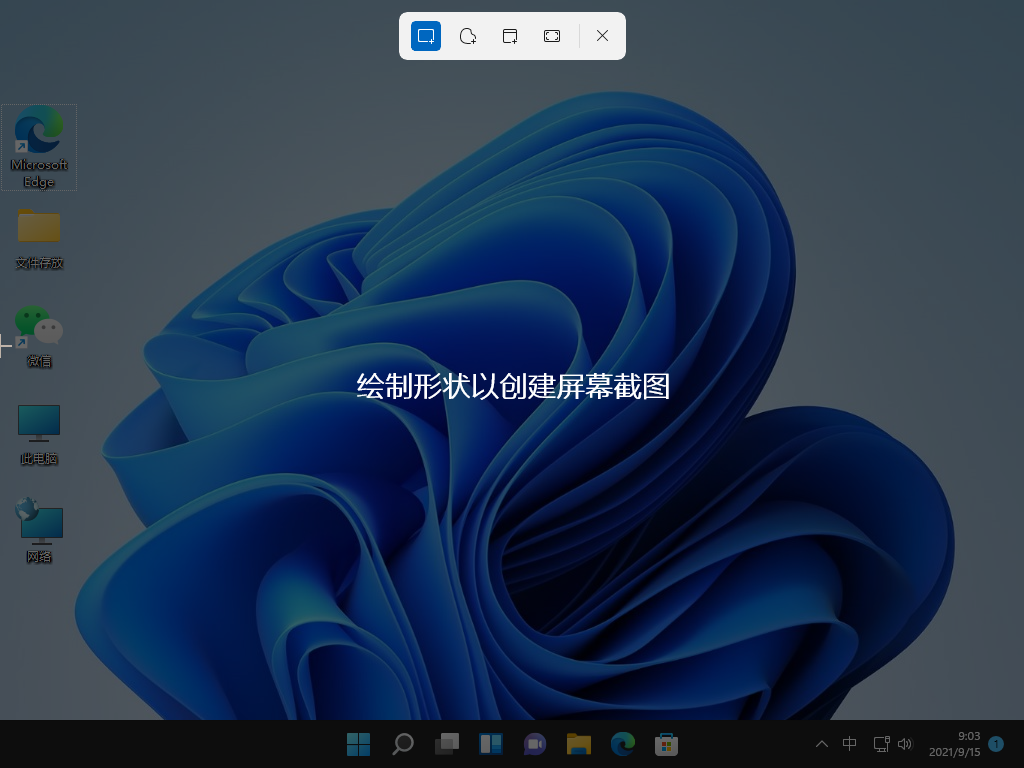Viewport: 1024px width, 768px height.
Task: Open the Widgets panel
Action: 490,744
